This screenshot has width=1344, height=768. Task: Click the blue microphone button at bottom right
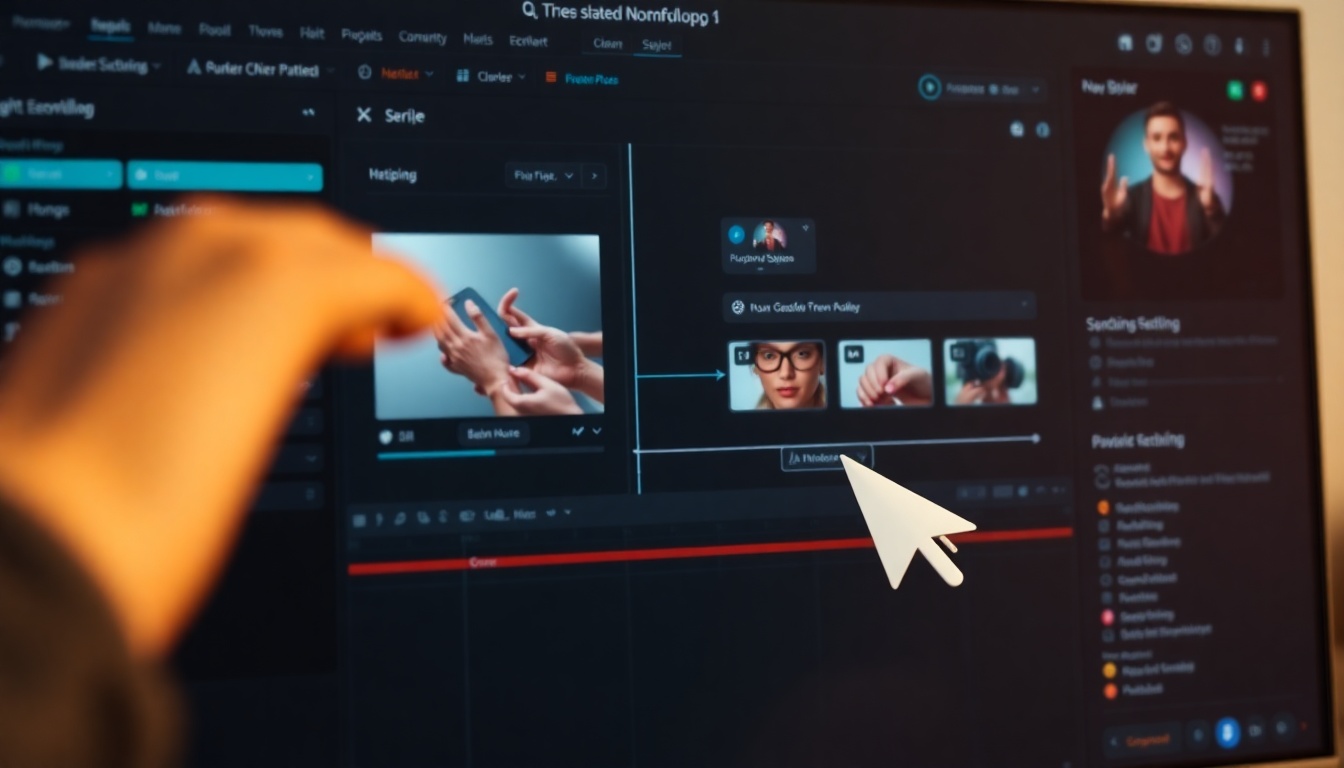[1227, 732]
